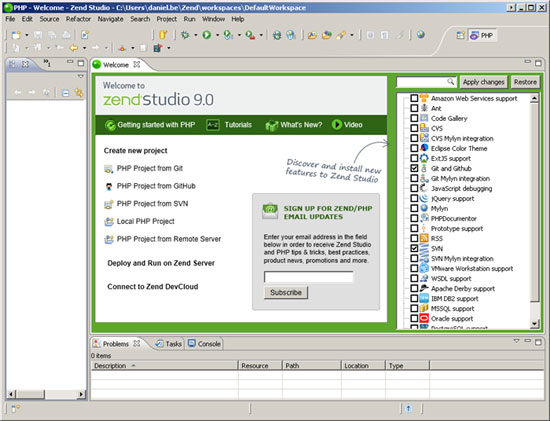
Task: Click the Local PHP Project icon
Action: pos(109,222)
